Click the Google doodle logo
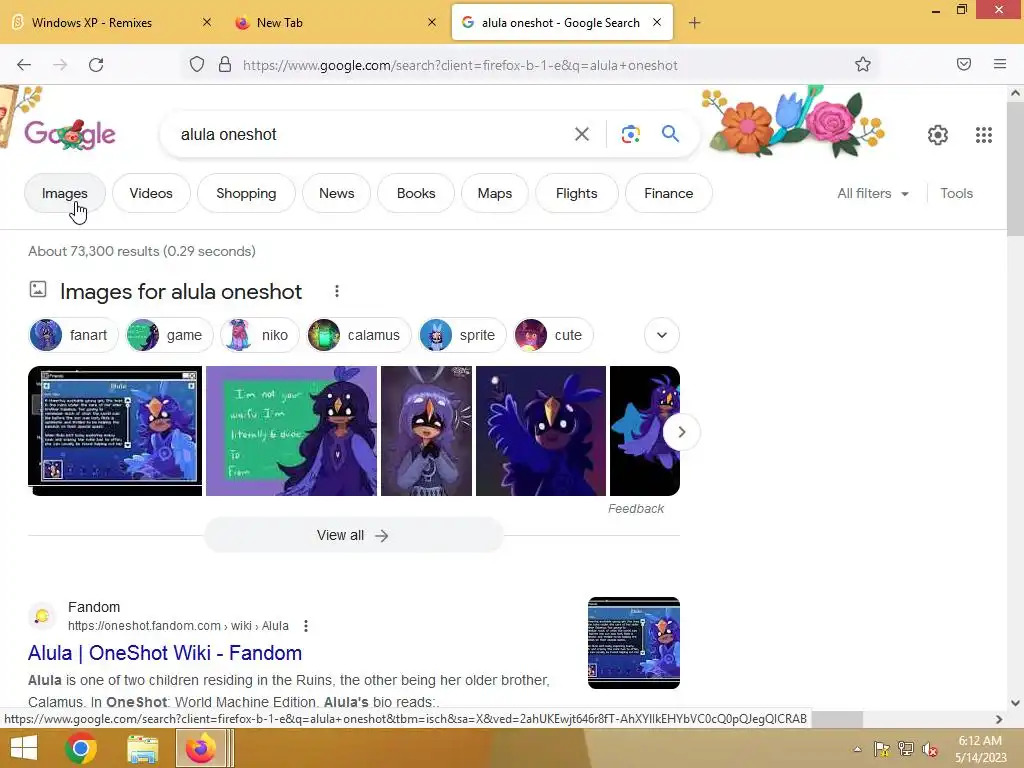The width and height of the screenshot is (1024, 768). coord(70,134)
